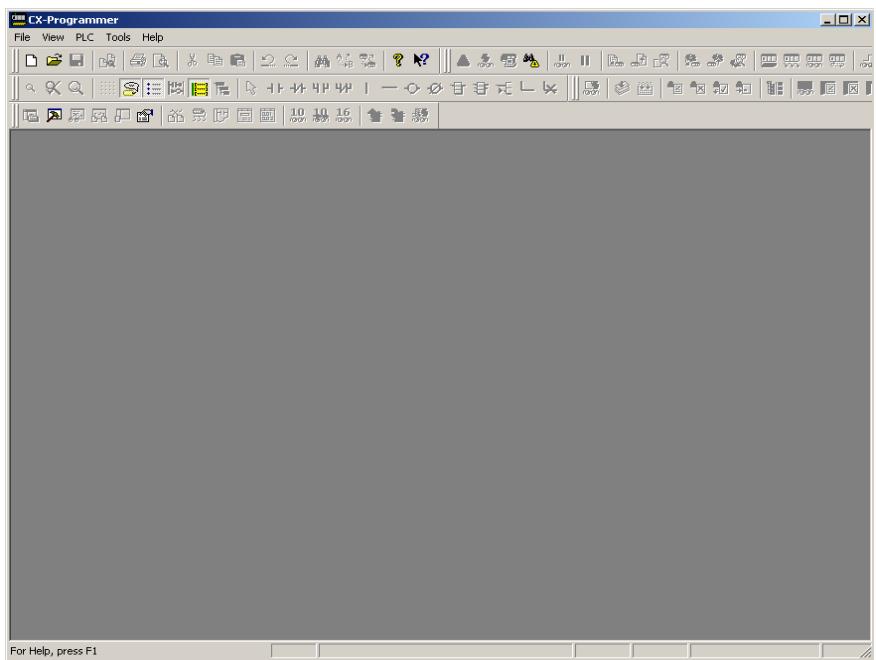This screenshot has height=660, width=876.
Task: Minimize the CX-Programmer window
Action: [828, 20]
